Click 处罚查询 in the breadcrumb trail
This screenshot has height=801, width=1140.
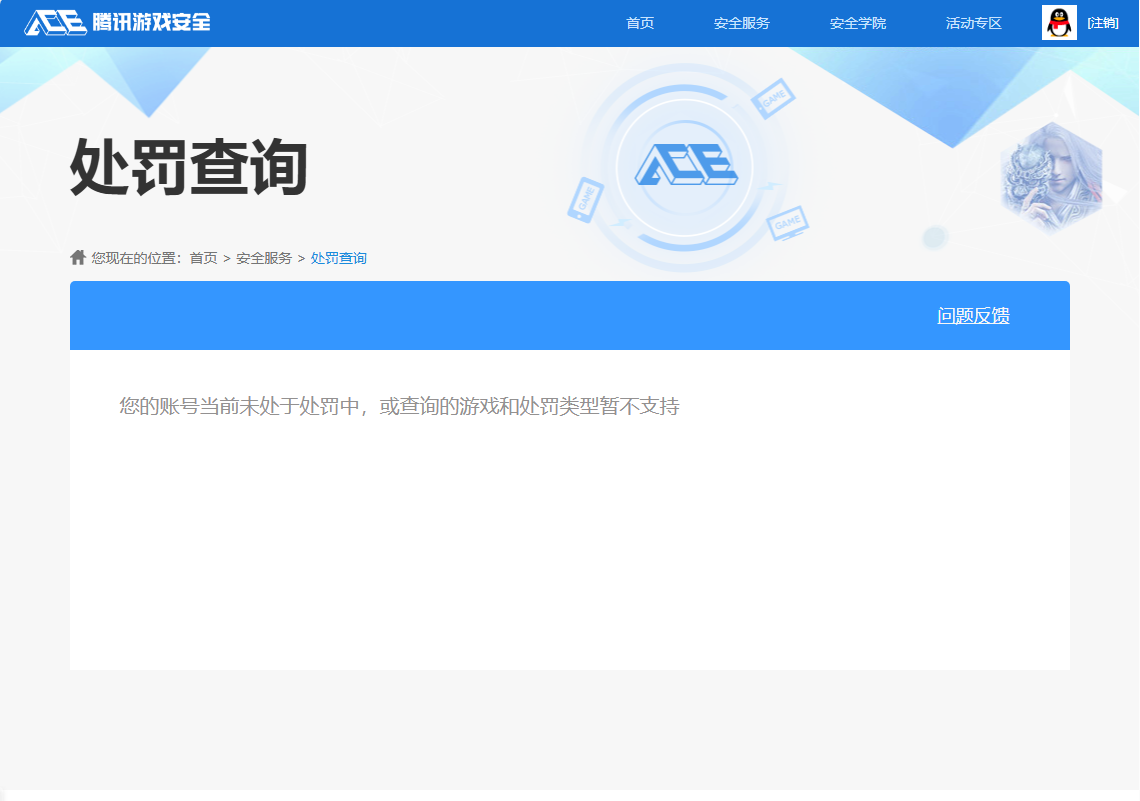pos(338,257)
